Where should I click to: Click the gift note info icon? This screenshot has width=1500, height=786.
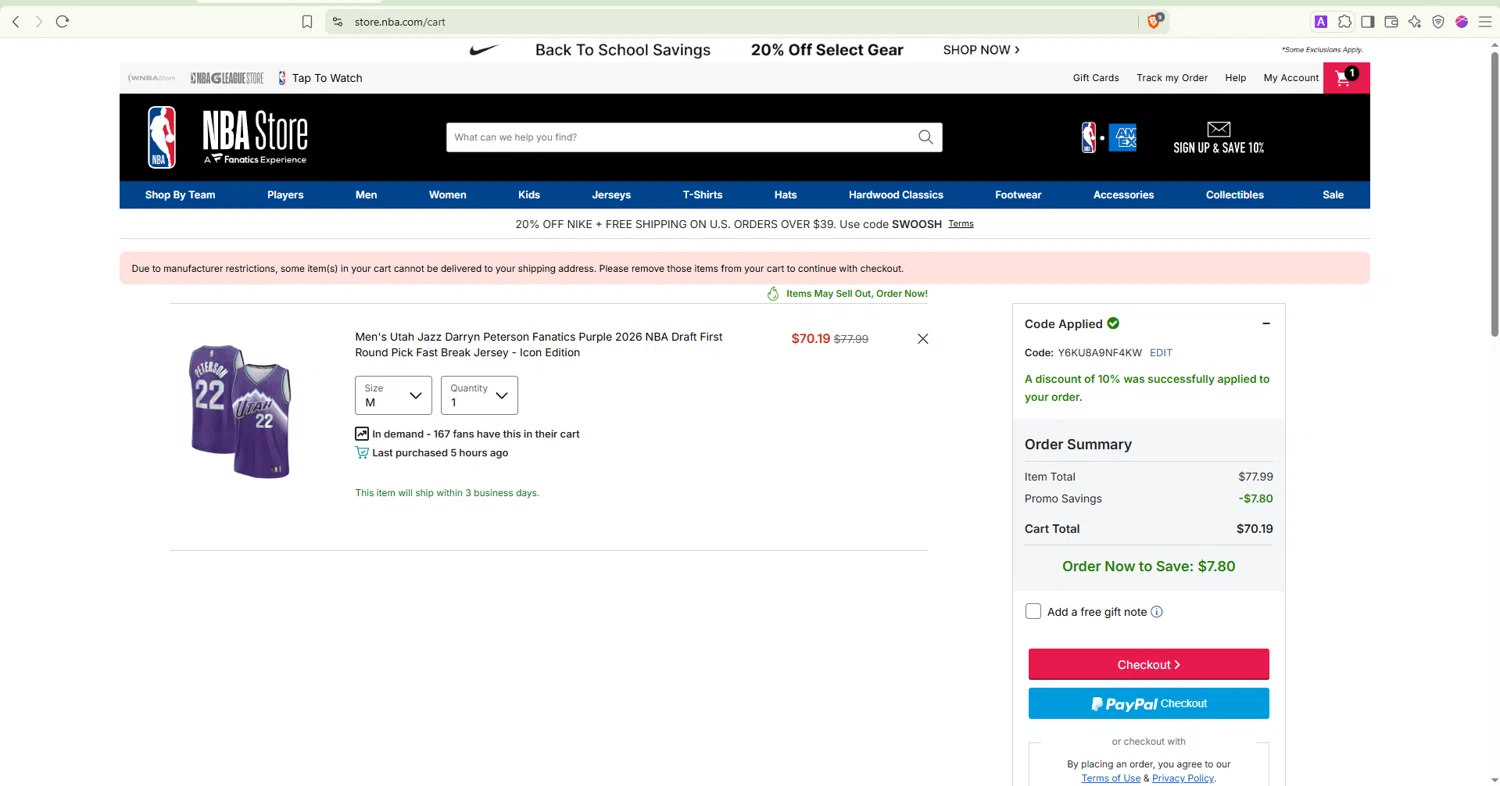point(1157,612)
